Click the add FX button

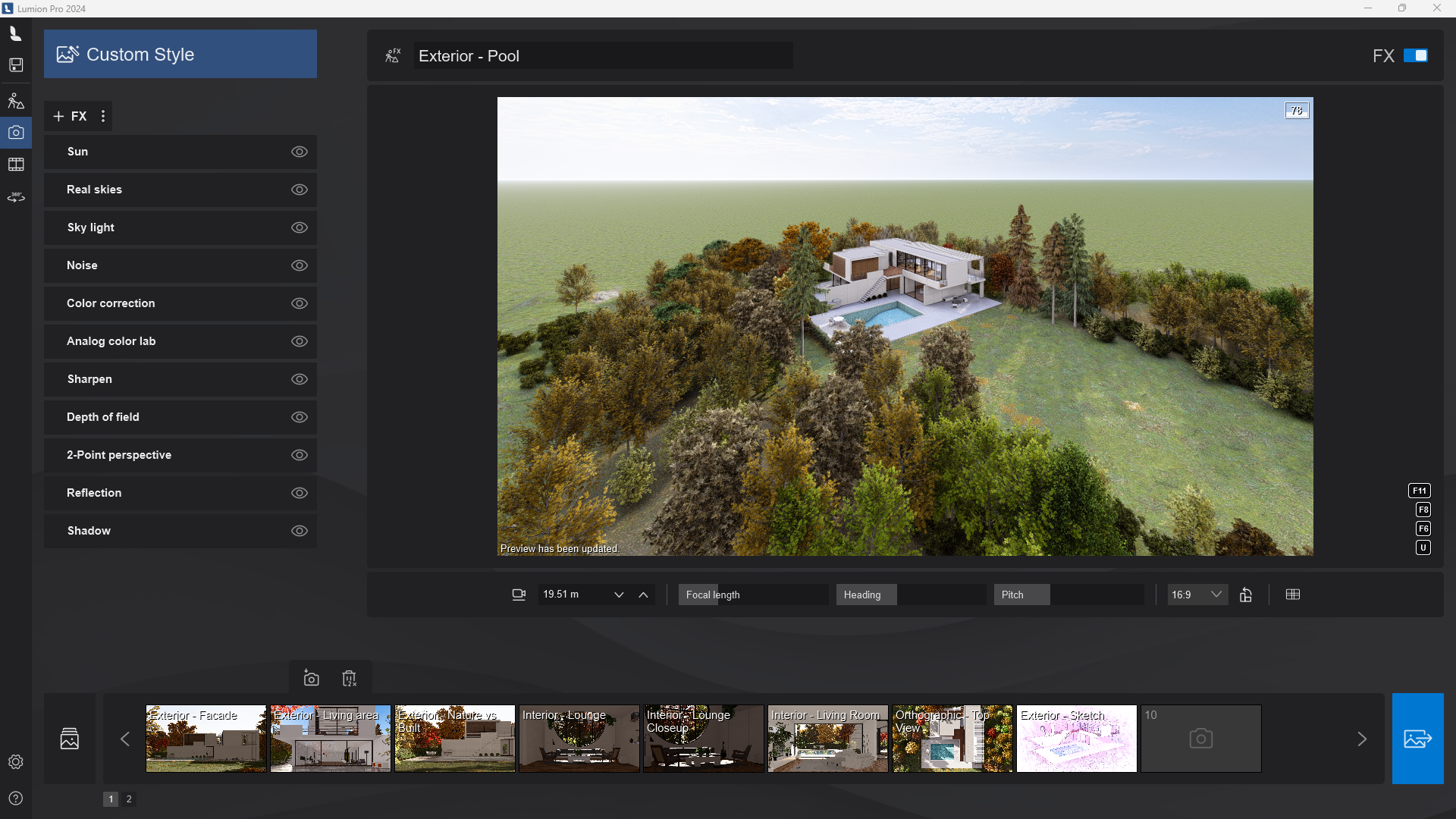70,116
